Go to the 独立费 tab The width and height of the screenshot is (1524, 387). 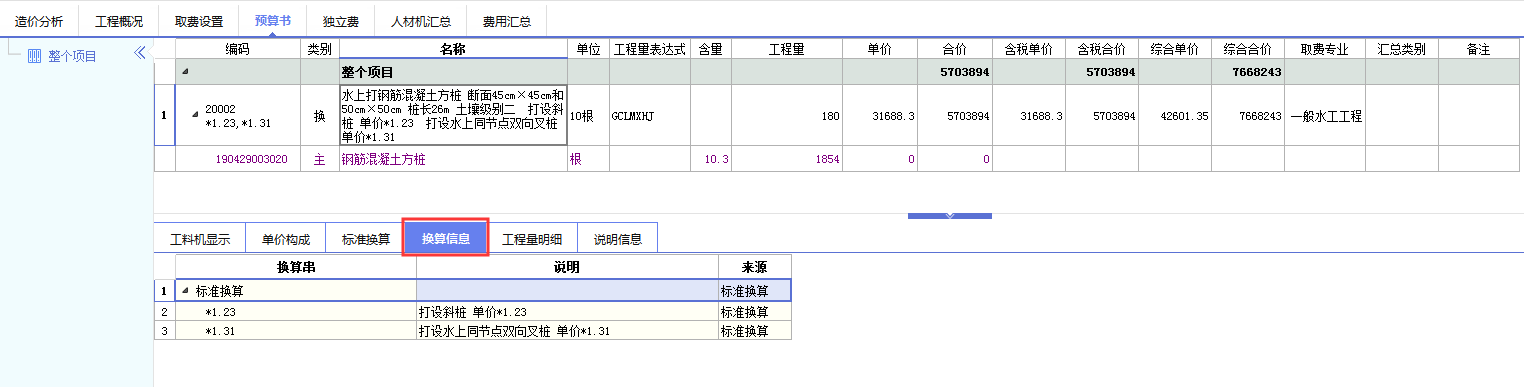[x=341, y=21]
